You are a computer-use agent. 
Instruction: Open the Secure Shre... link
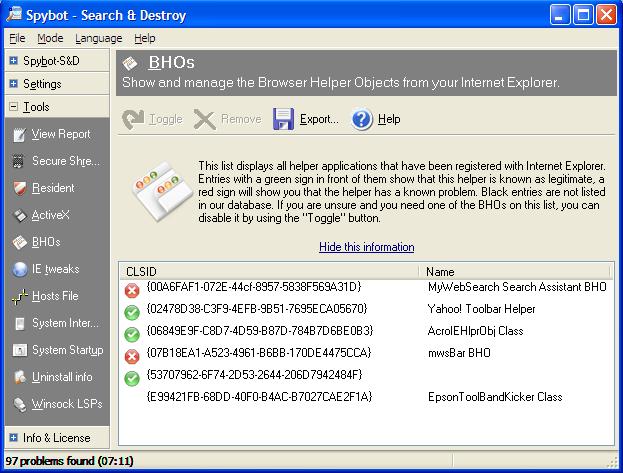(66, 161)
